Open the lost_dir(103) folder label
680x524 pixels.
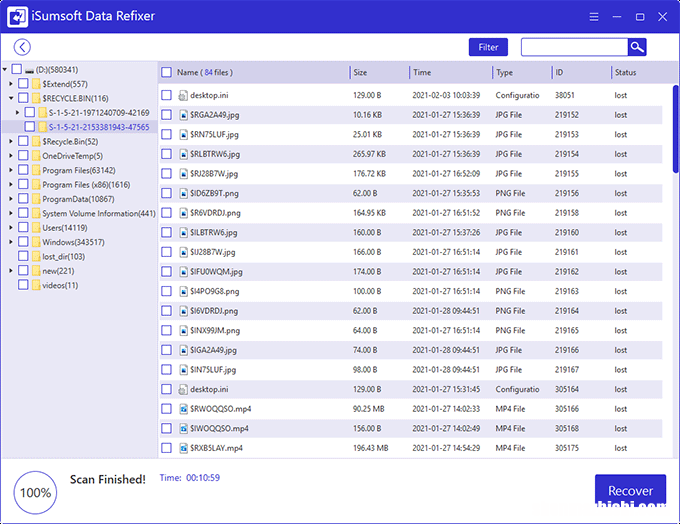point(64,256)
